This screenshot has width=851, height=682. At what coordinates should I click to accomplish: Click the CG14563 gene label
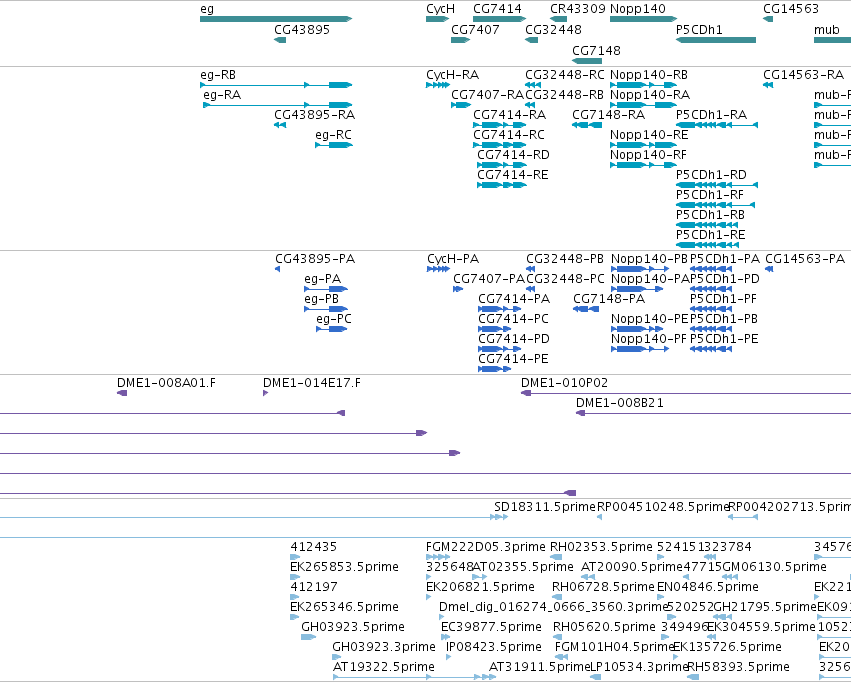tap(791, 9)
